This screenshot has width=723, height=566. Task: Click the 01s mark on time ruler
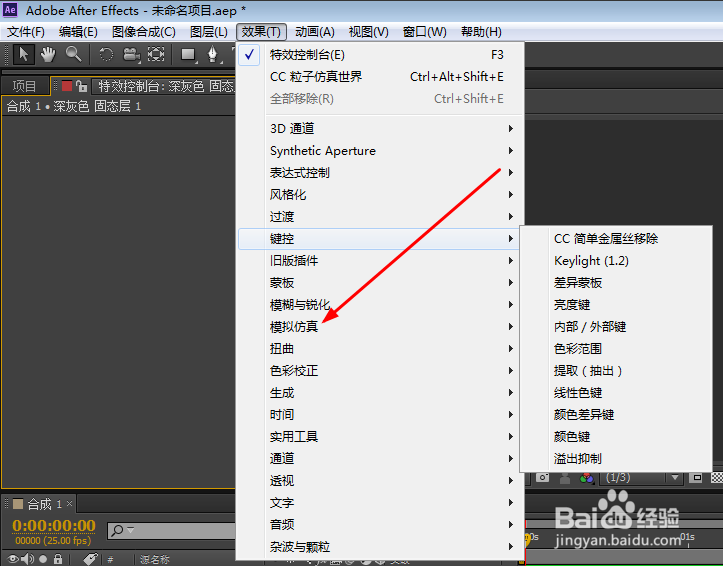click(x=687, y=537)
